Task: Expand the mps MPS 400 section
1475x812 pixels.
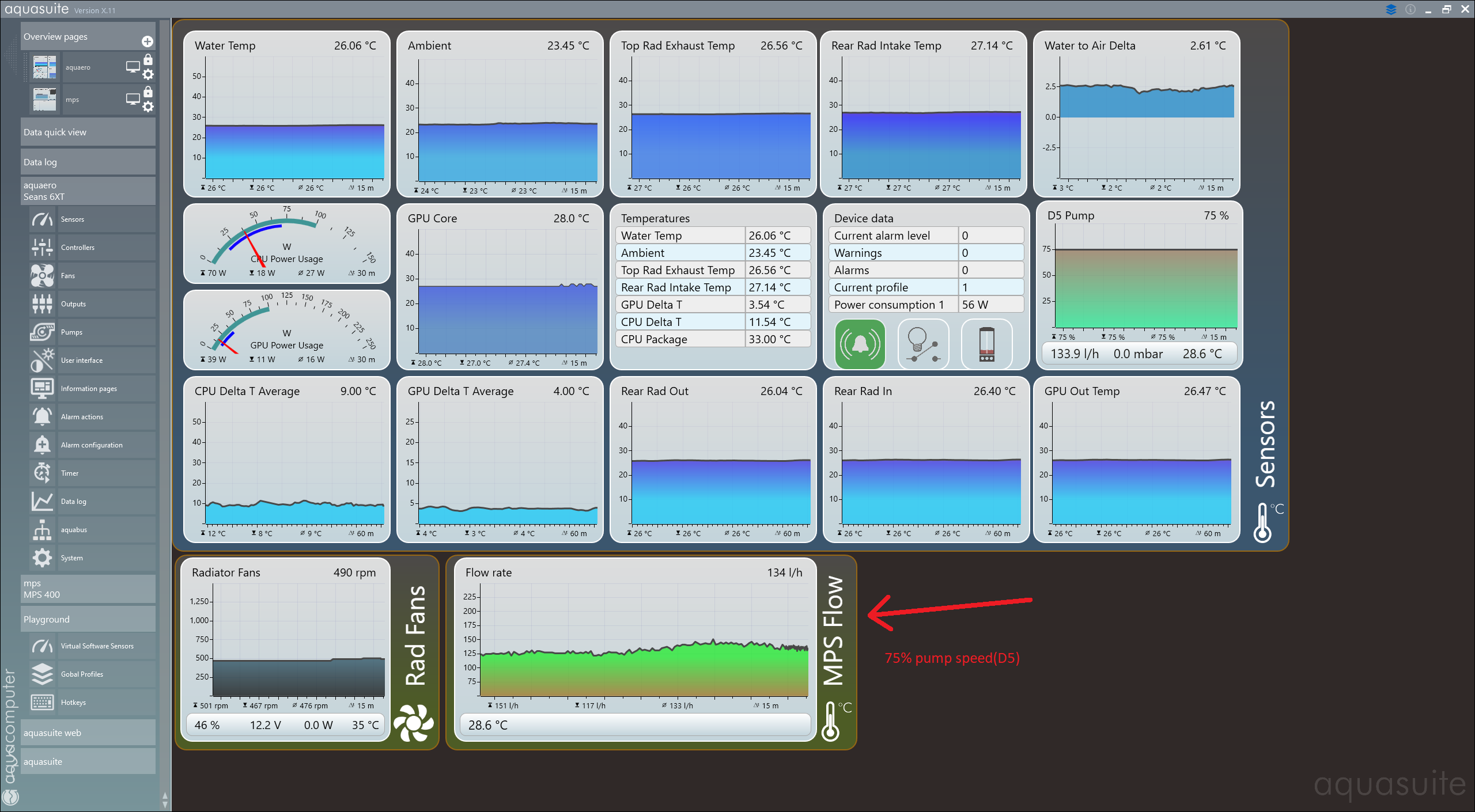Action: click(x=88, y=589)
